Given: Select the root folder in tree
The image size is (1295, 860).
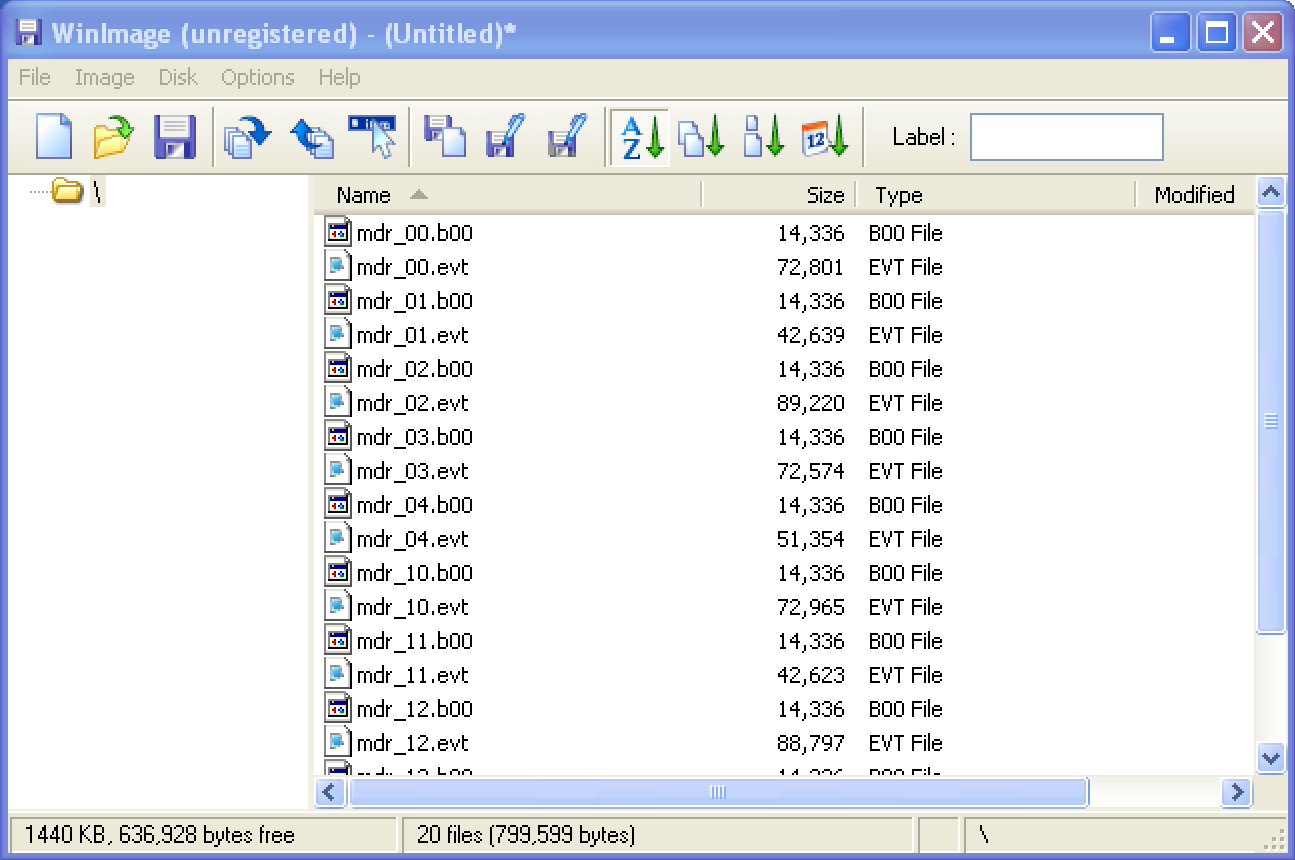Looking at the screenshot, I should pos(77,190).
